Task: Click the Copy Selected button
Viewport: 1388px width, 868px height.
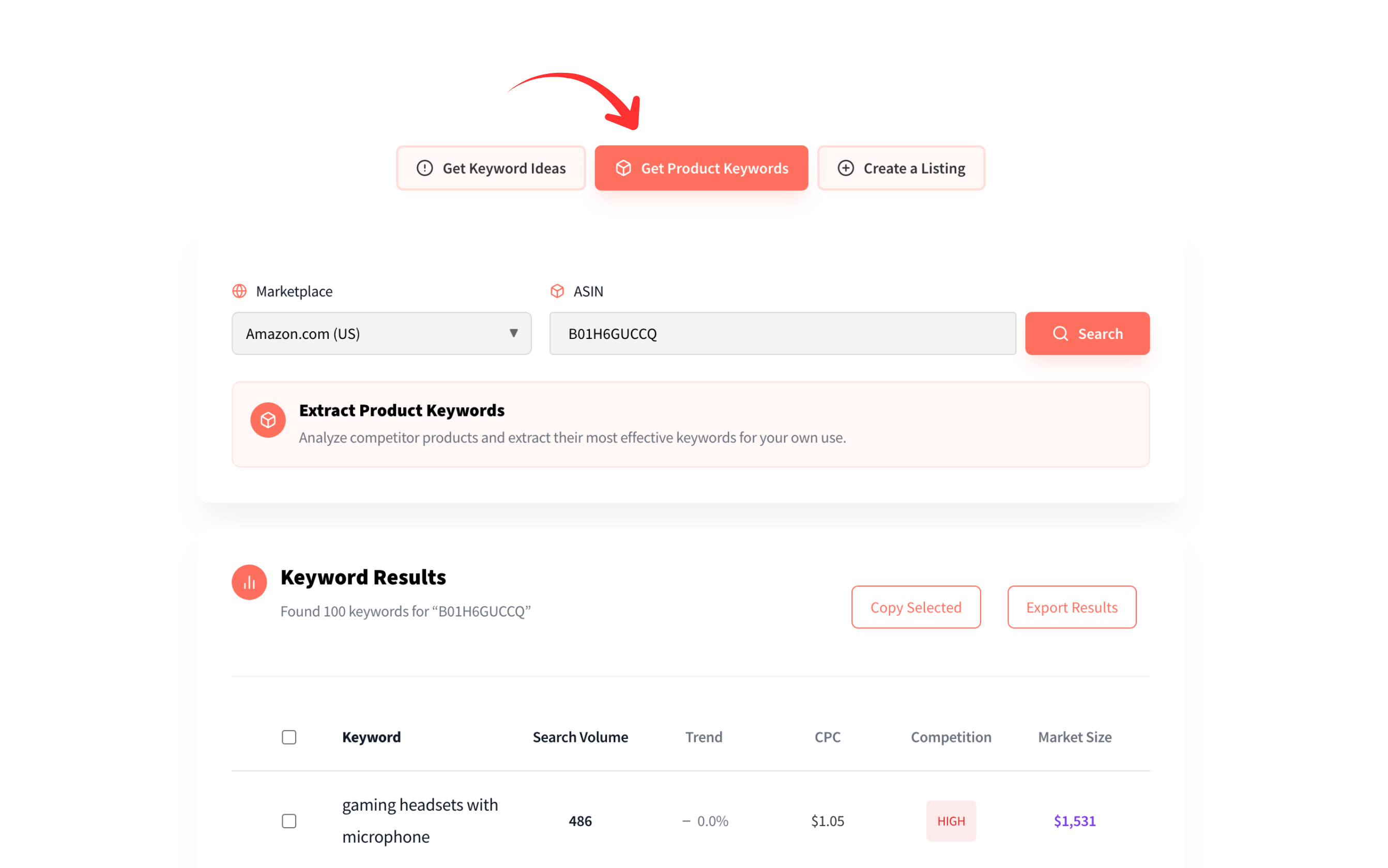Action: click(x=916, y=607)
